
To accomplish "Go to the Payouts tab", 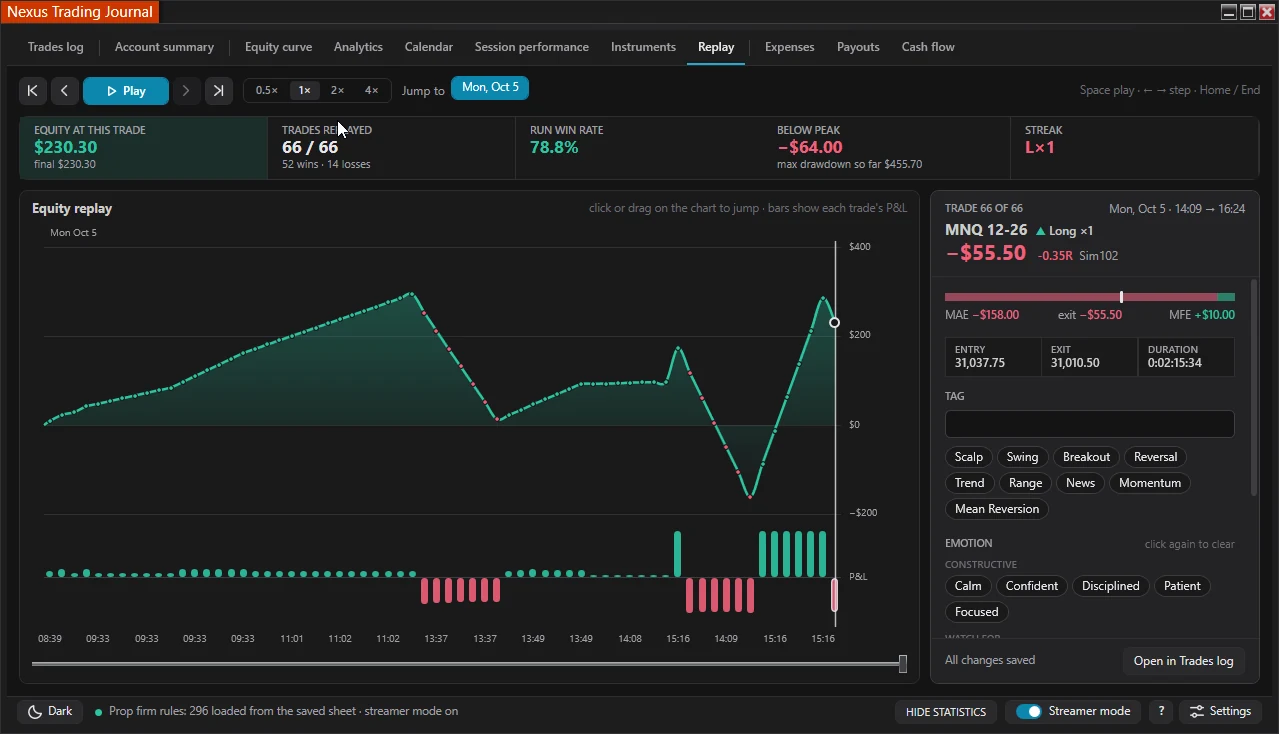I will (x=858, y=47).
